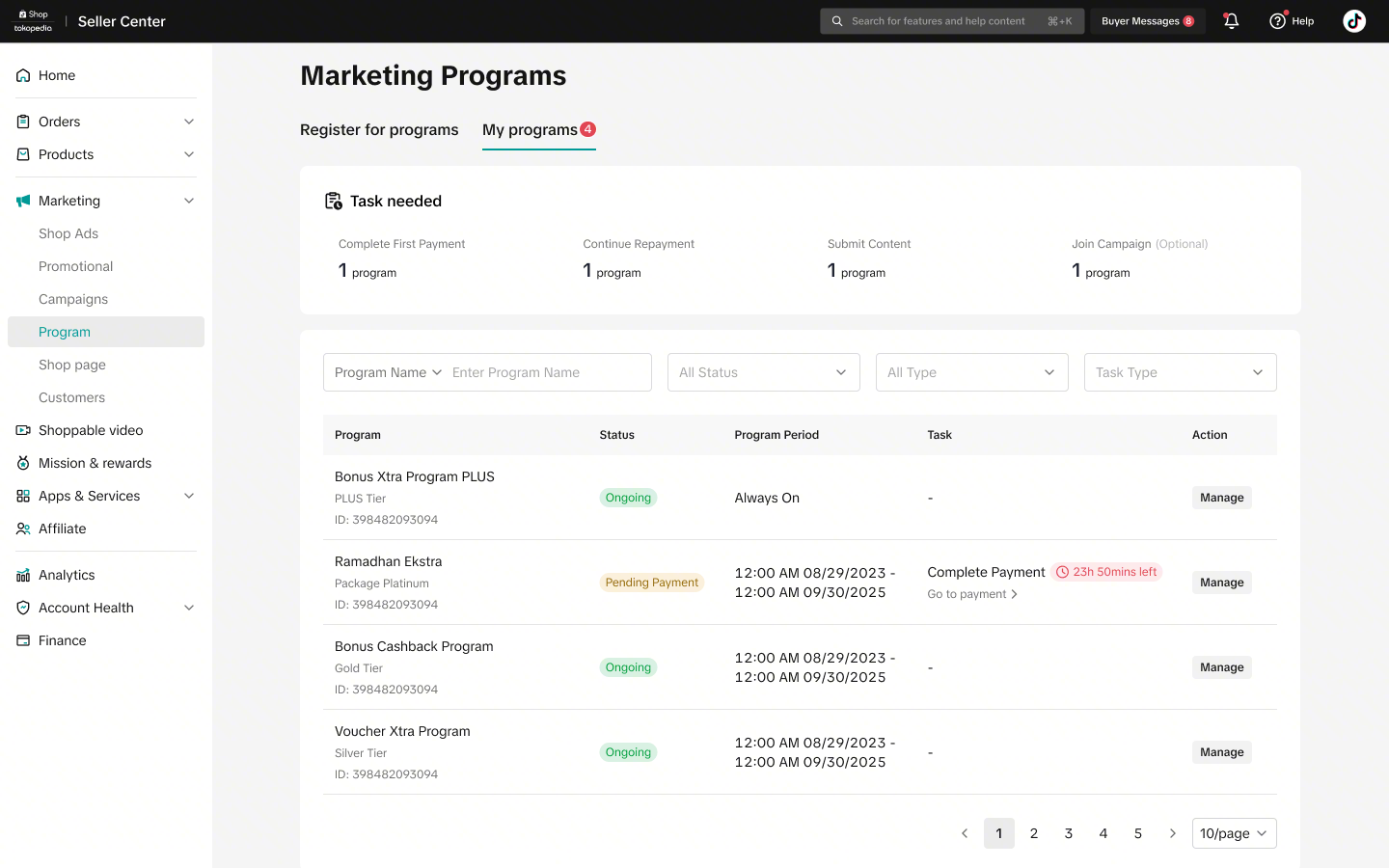The image size is (1389, 868).
Task: Select Campaigns under Marketing
Action: 73,299
